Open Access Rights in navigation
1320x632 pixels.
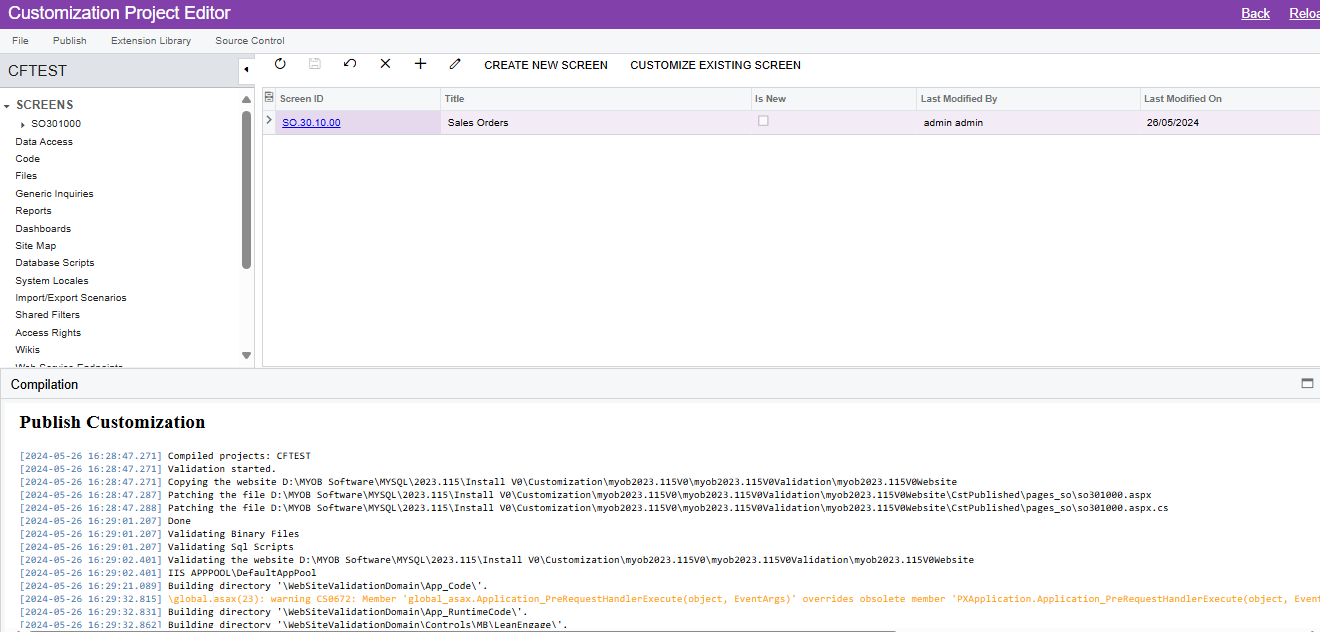click(x=48, y=333)
